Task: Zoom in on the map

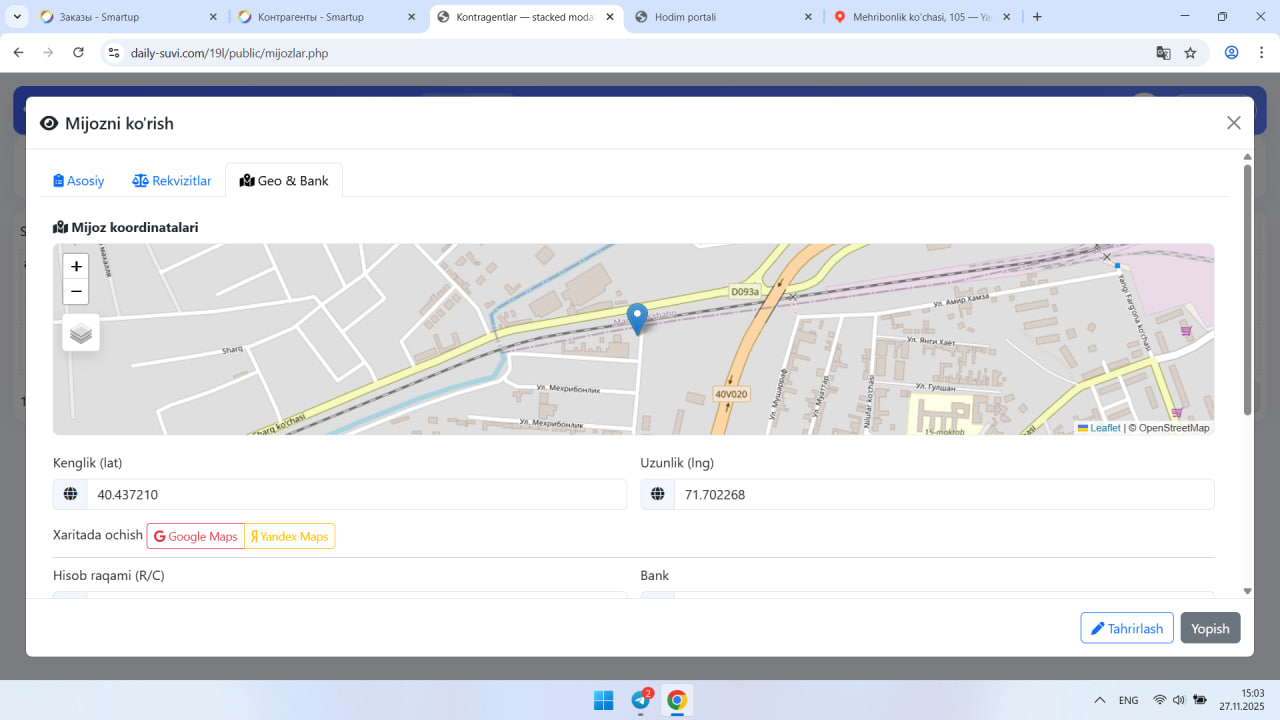Action: point(76,266)
